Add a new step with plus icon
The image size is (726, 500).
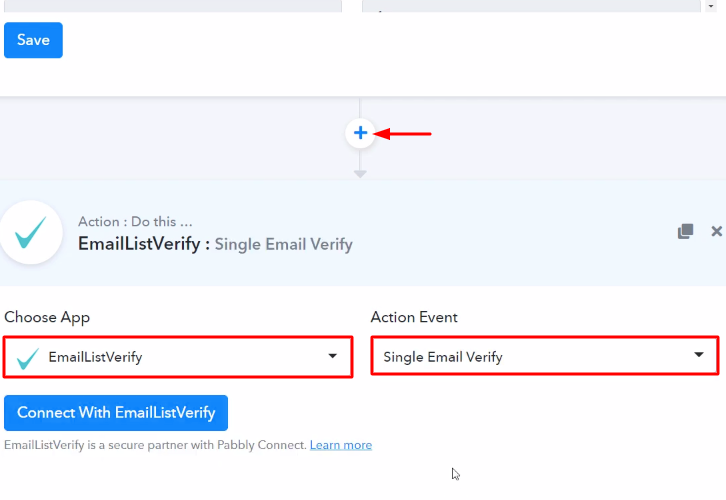(x=360, y=133)
